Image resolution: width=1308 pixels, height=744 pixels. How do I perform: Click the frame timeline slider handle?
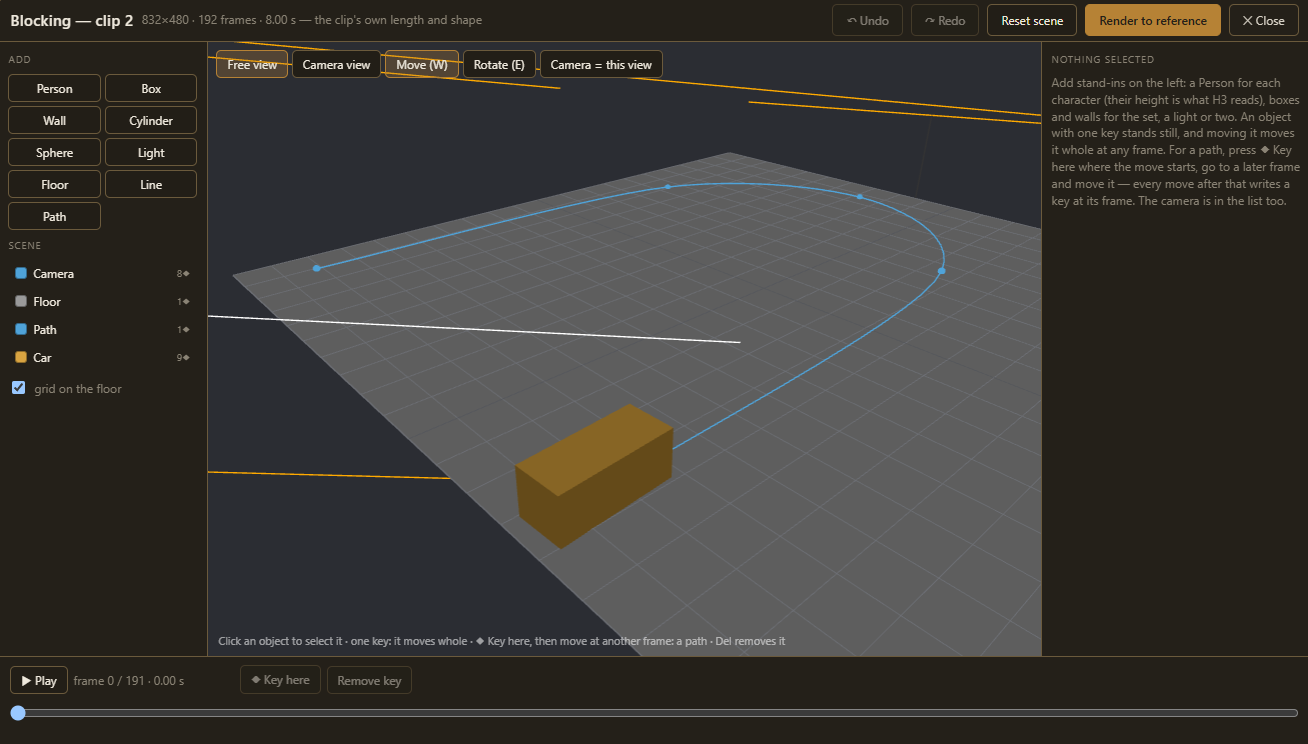(18, 713)
